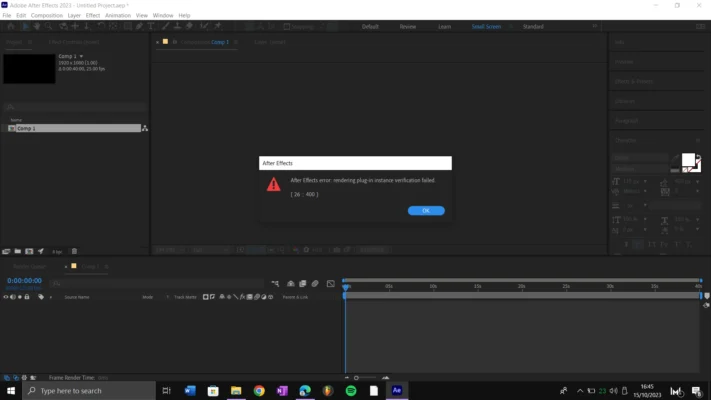The width and height of the screenshot is (711, 400).
Task: Select the Roto Brush tool
Action: coord(205,26)
